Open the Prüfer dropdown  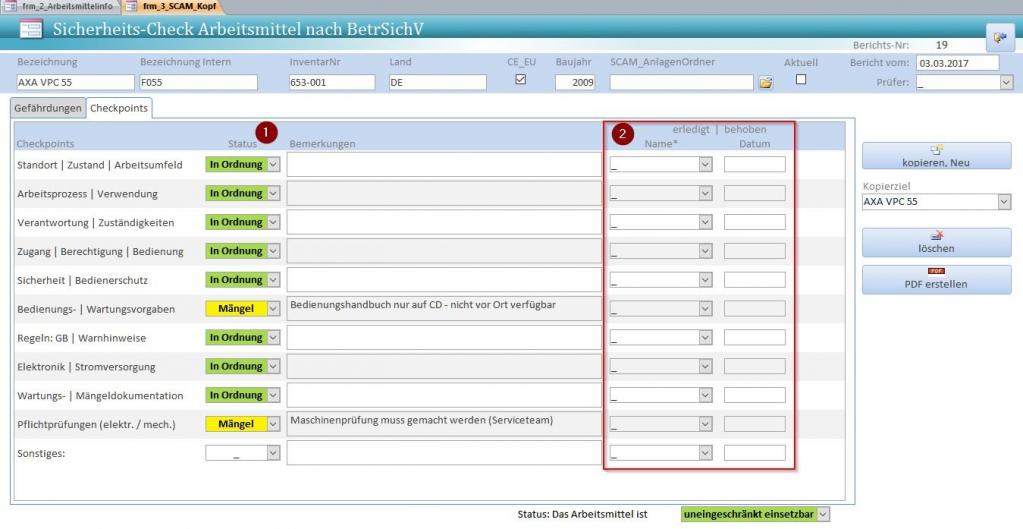(x=1007, y=83)
